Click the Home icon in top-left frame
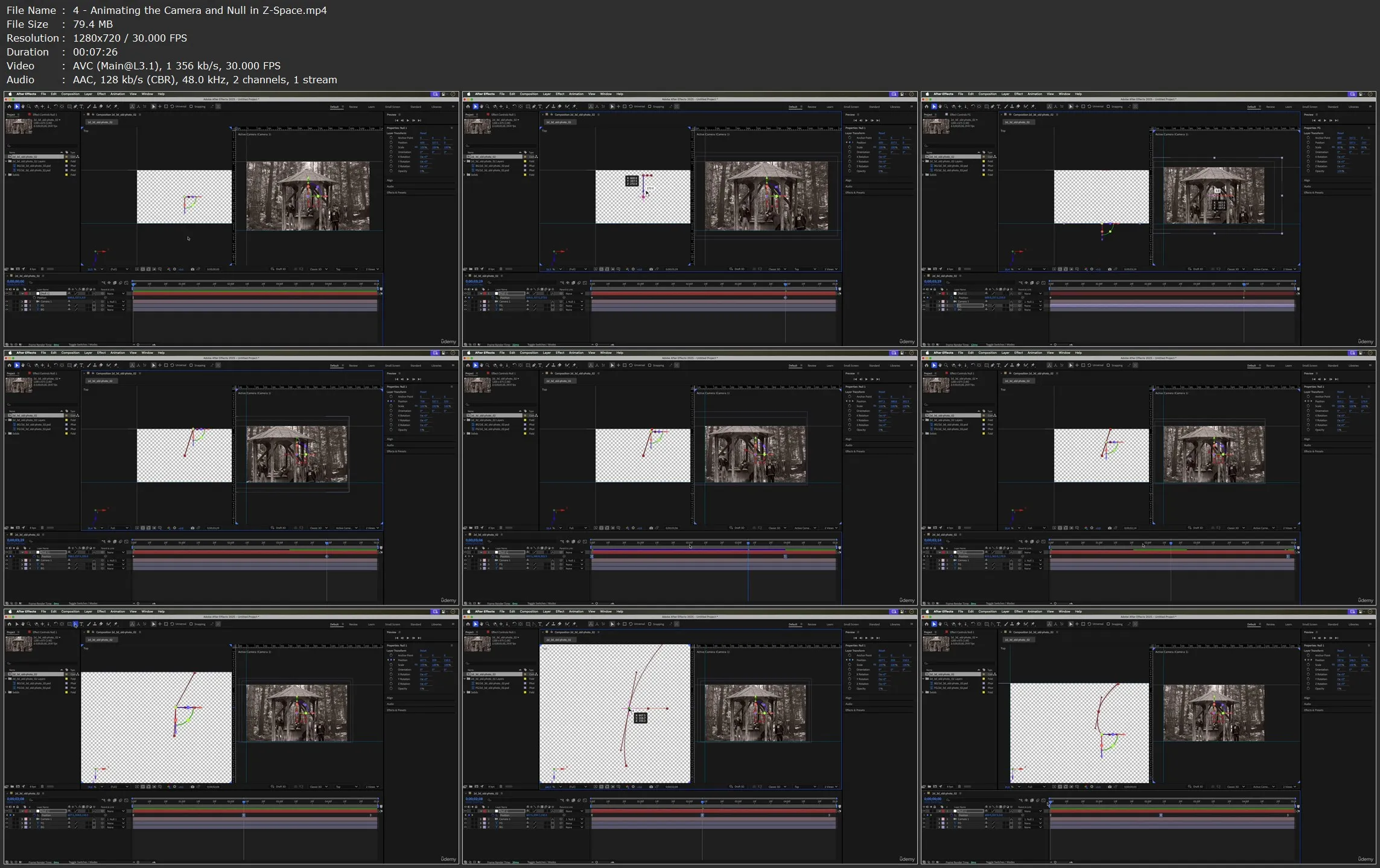Viewport: 1380px width, 868px height. tap(10, 107)
